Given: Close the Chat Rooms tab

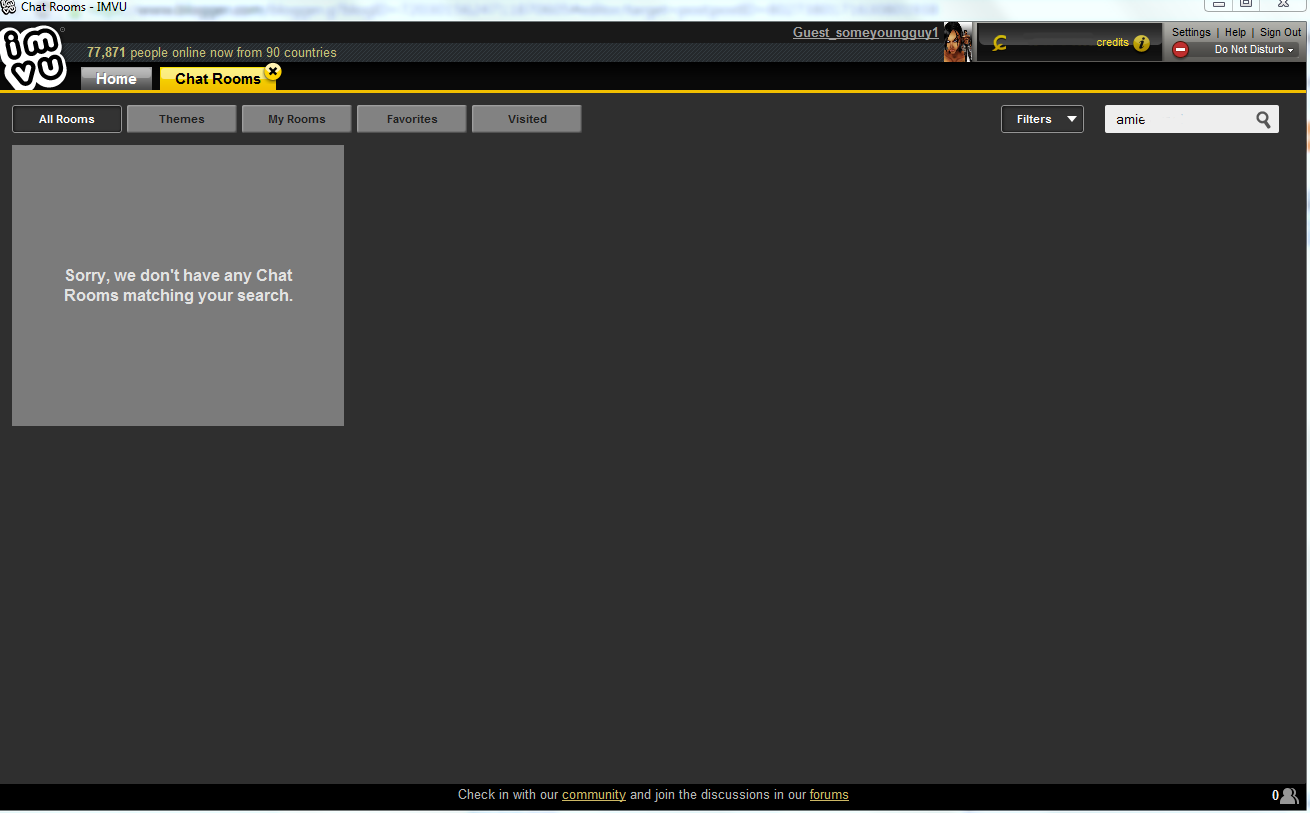Looking at the screenshot, I should (273, 71).
